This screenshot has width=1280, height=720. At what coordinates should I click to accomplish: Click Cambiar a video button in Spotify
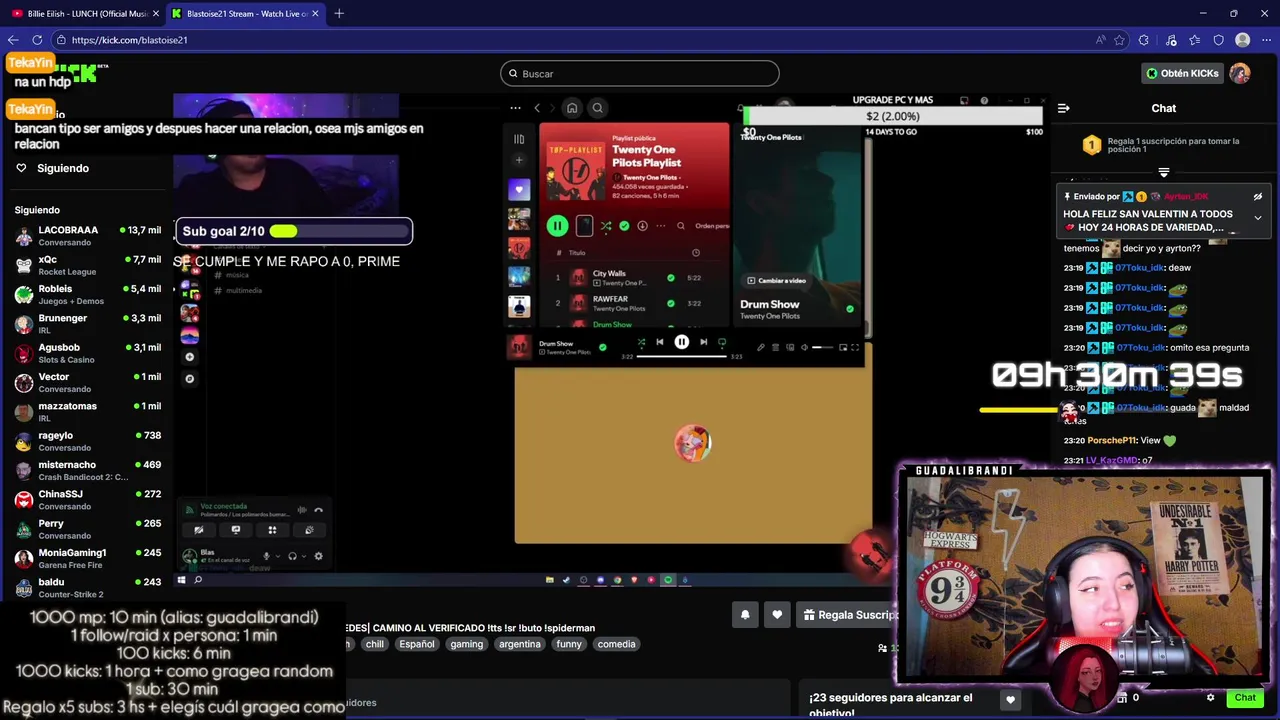pyautogui.click(x=776, y=280)
